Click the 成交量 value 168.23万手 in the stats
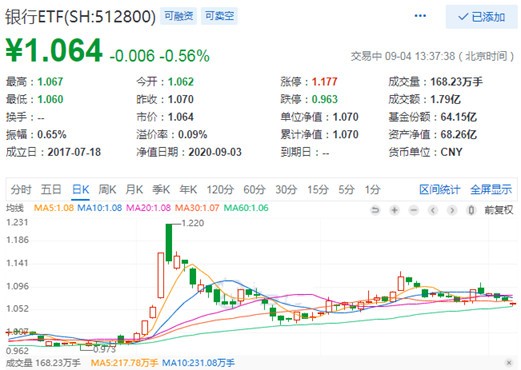Image resolution: width=521 pixels, height=370 pixels. [456, 82]
